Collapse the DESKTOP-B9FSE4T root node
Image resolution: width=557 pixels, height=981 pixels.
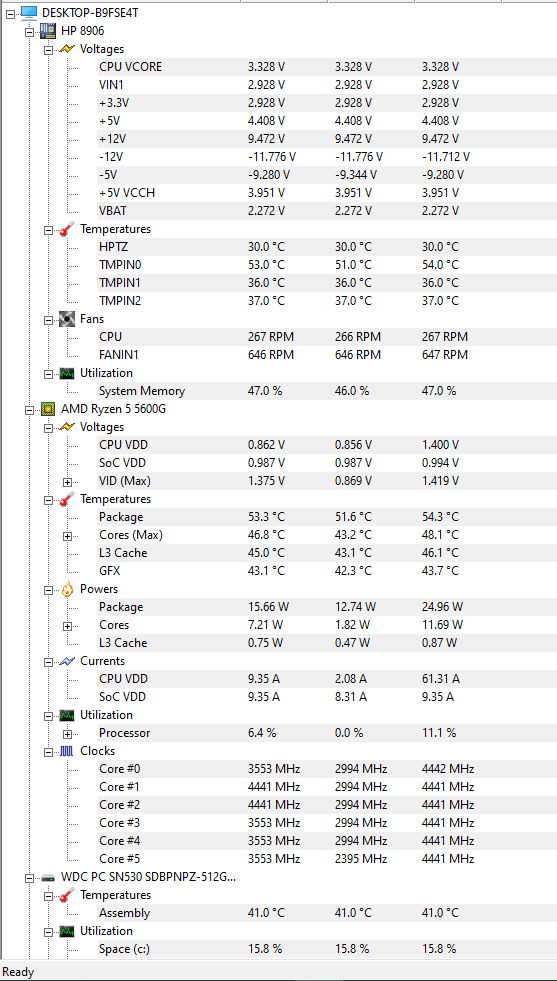pyautogui.click(x=10, y=13)
